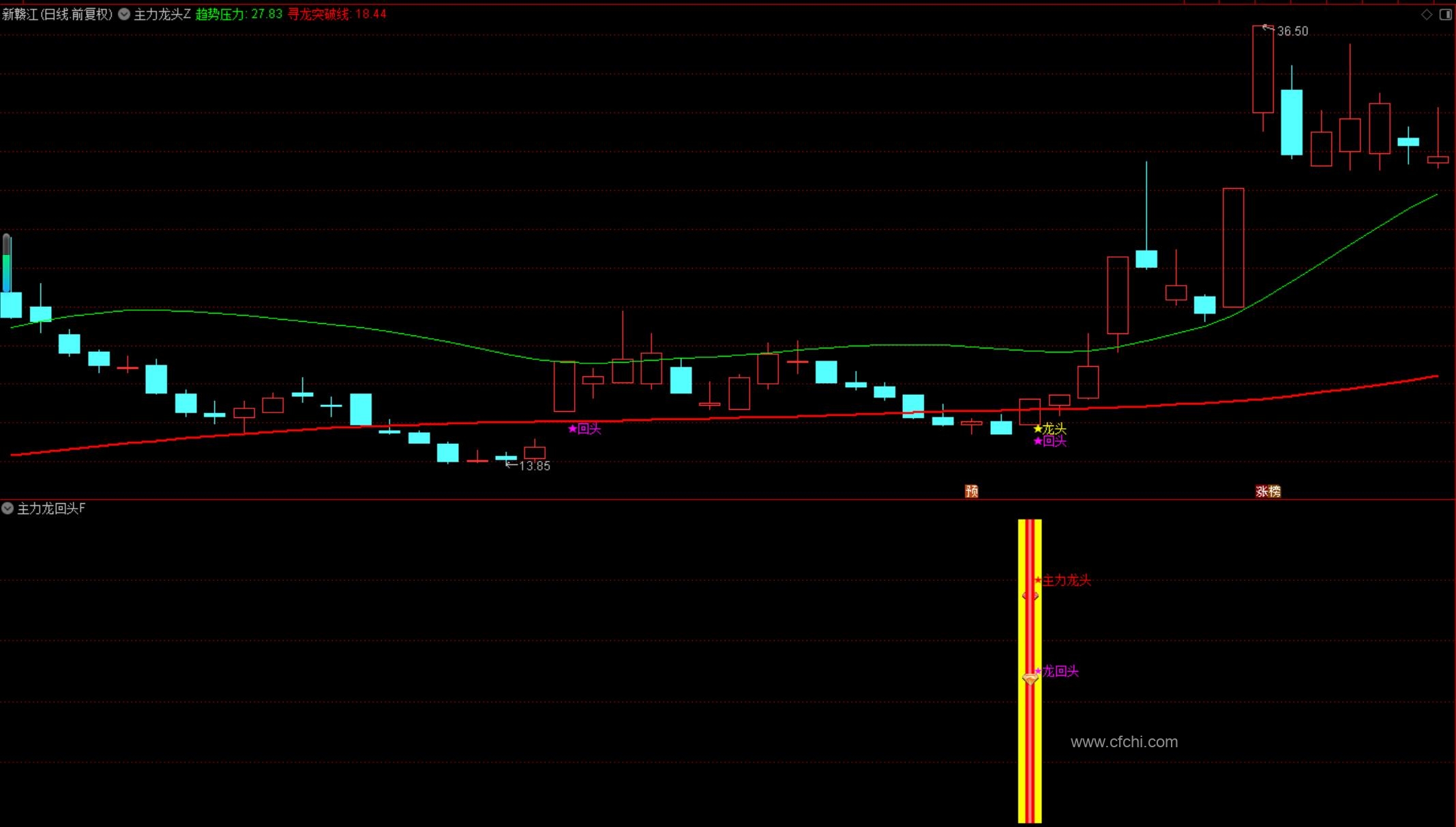Click the 36.50 high price marker
The width and height of the screenshot is (1456, 827).
[x=1292, y=31]
